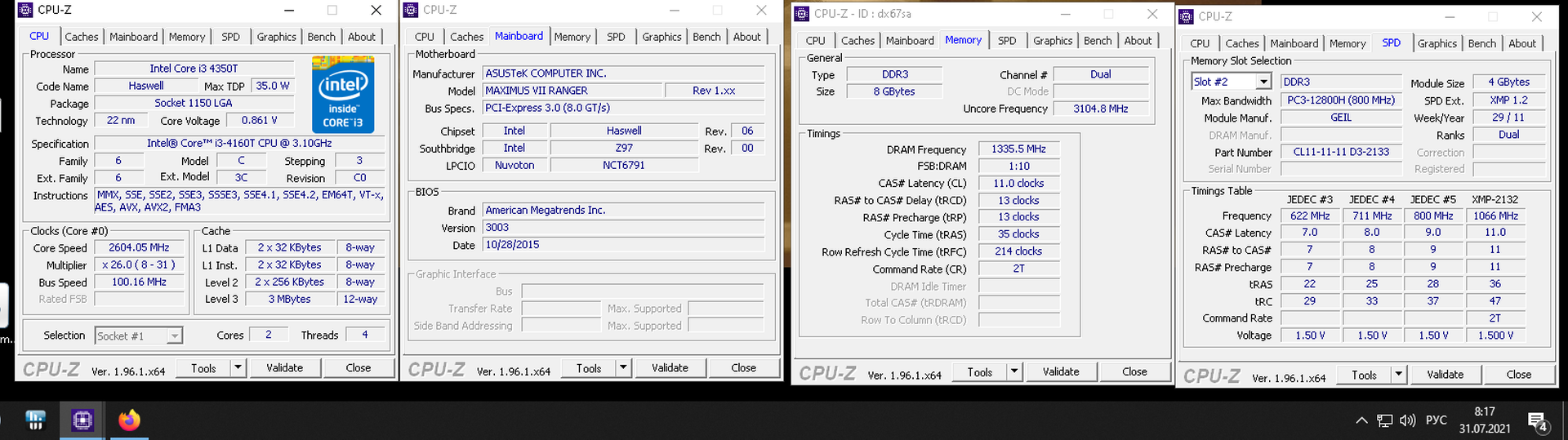This screenshot has height=440, width=1568.
Task: Click Close button in the motherboard window
Action: (743, 368)
